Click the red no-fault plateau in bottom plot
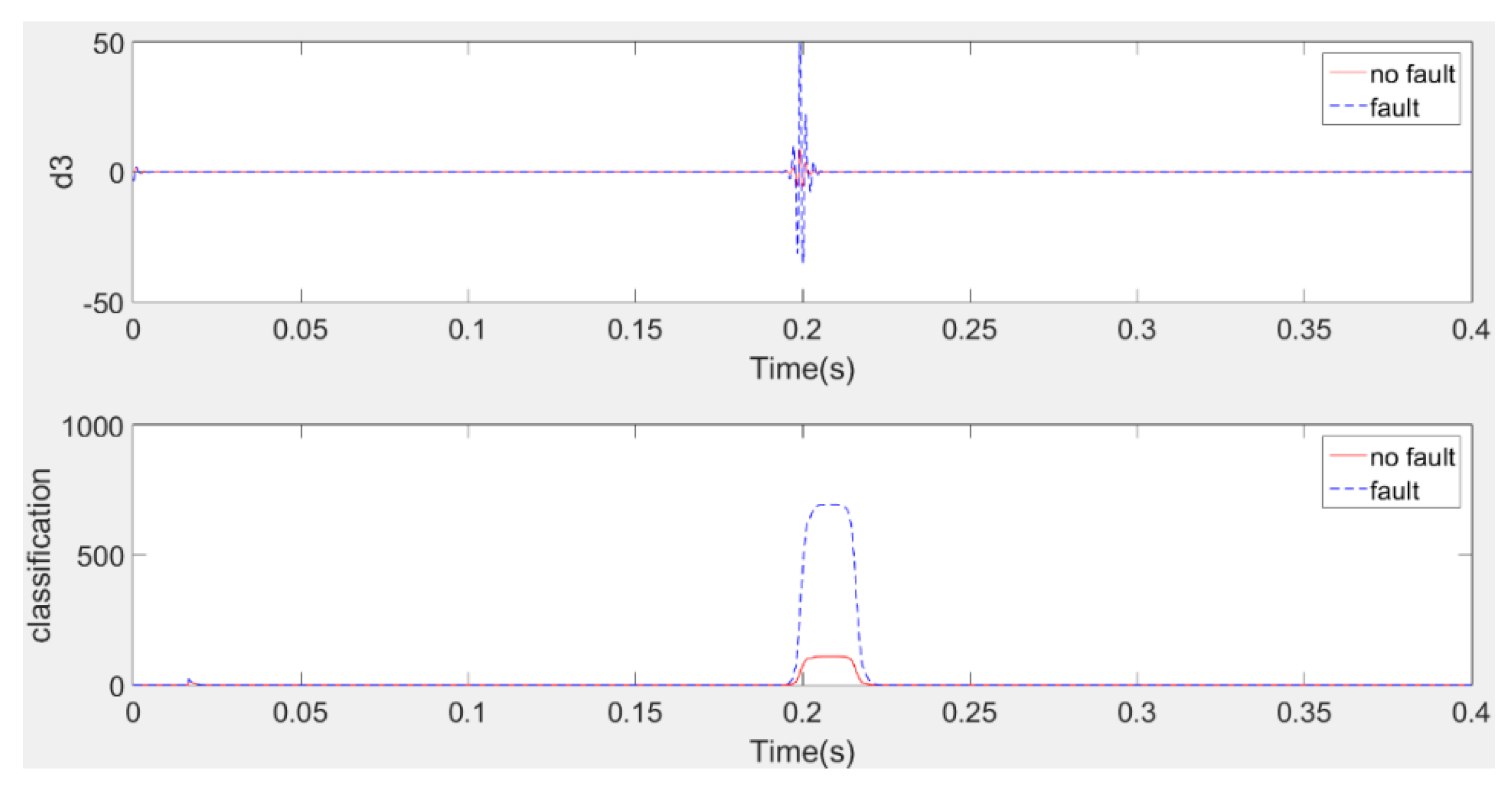The image size is (1512, 786). pyautogui.click(x=828, y=656)
